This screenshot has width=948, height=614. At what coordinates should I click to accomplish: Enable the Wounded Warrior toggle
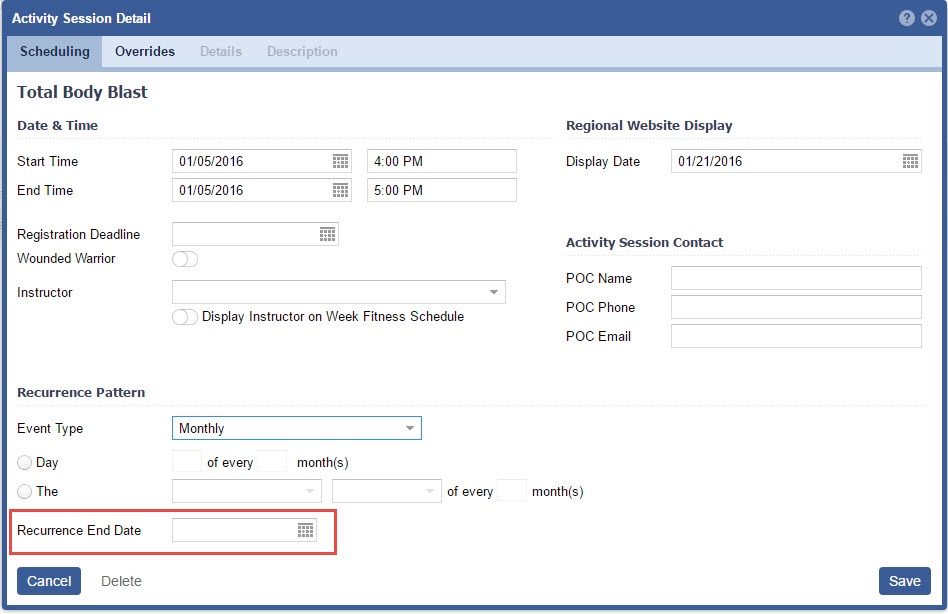tap(185, 259)
